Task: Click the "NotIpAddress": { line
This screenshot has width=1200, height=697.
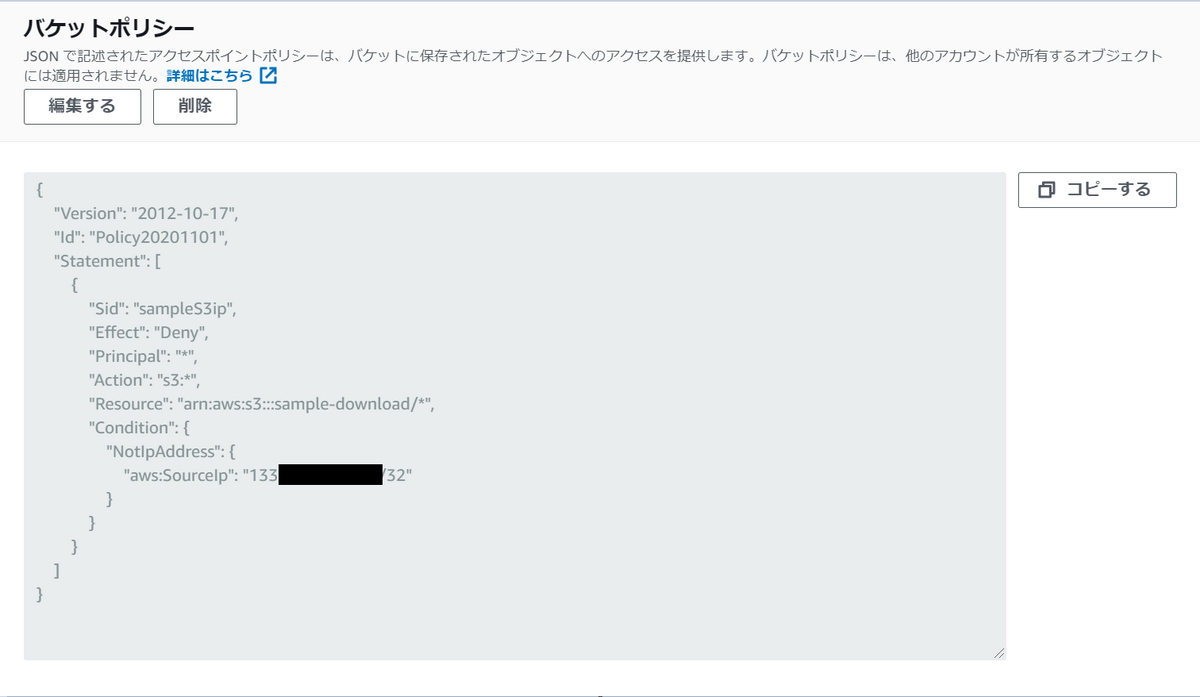Action: tap(170, 451)
